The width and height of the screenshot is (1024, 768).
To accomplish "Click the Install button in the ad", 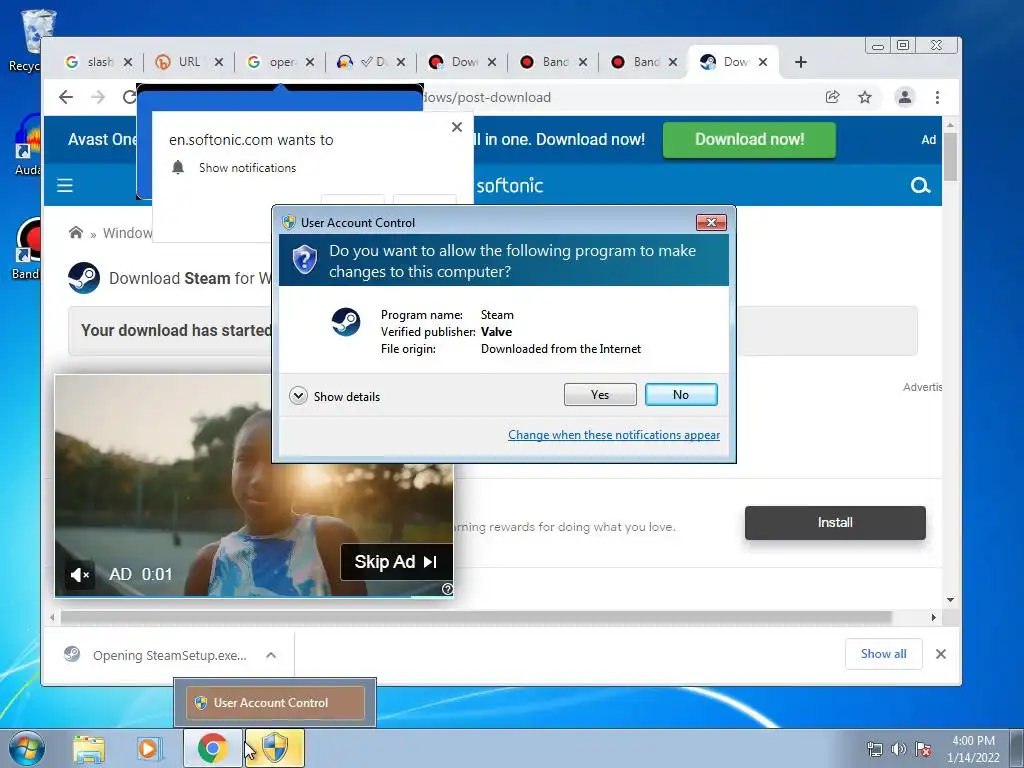I will [835, 522].
